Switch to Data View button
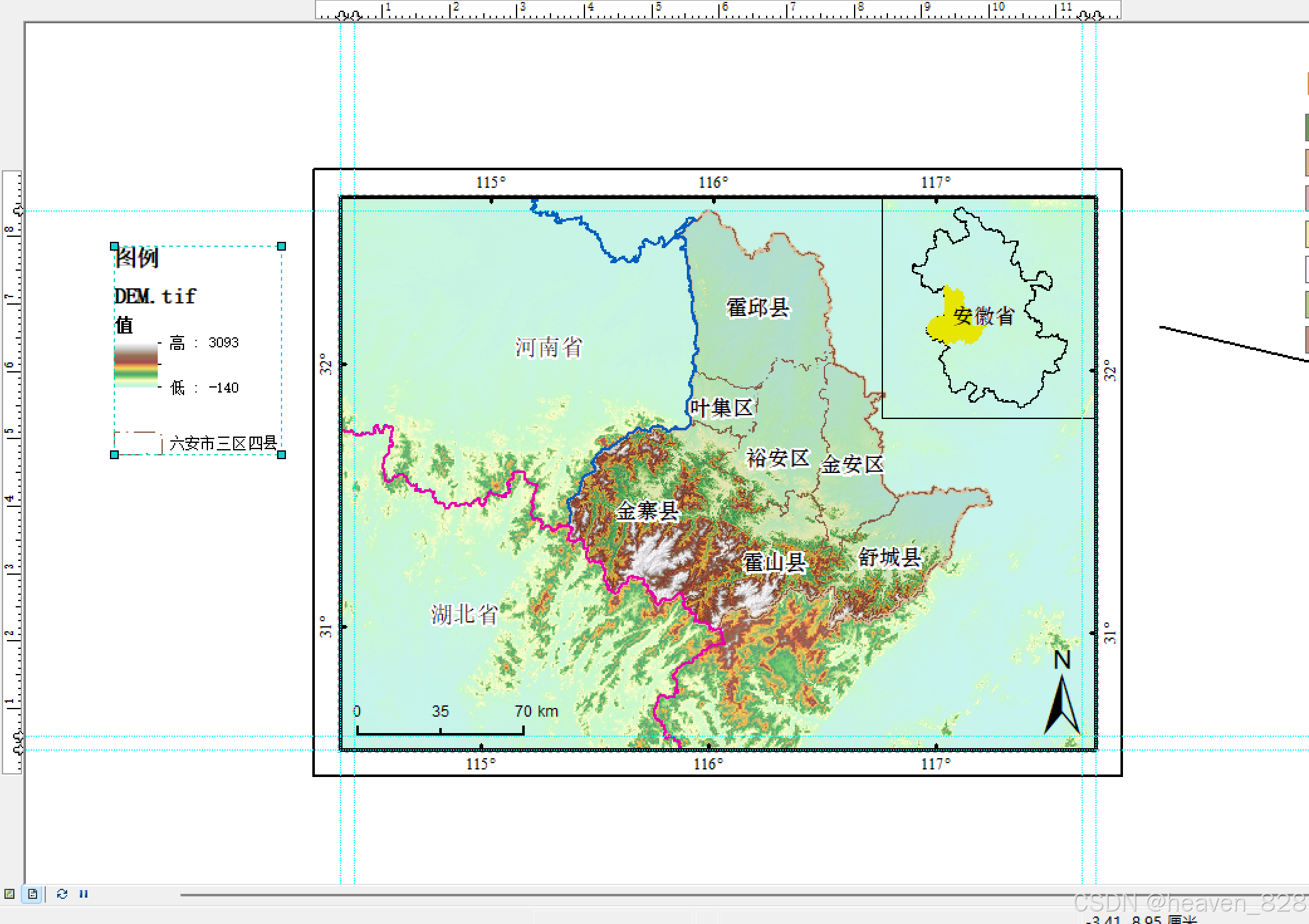1309x924 pixels. point(9,894)
